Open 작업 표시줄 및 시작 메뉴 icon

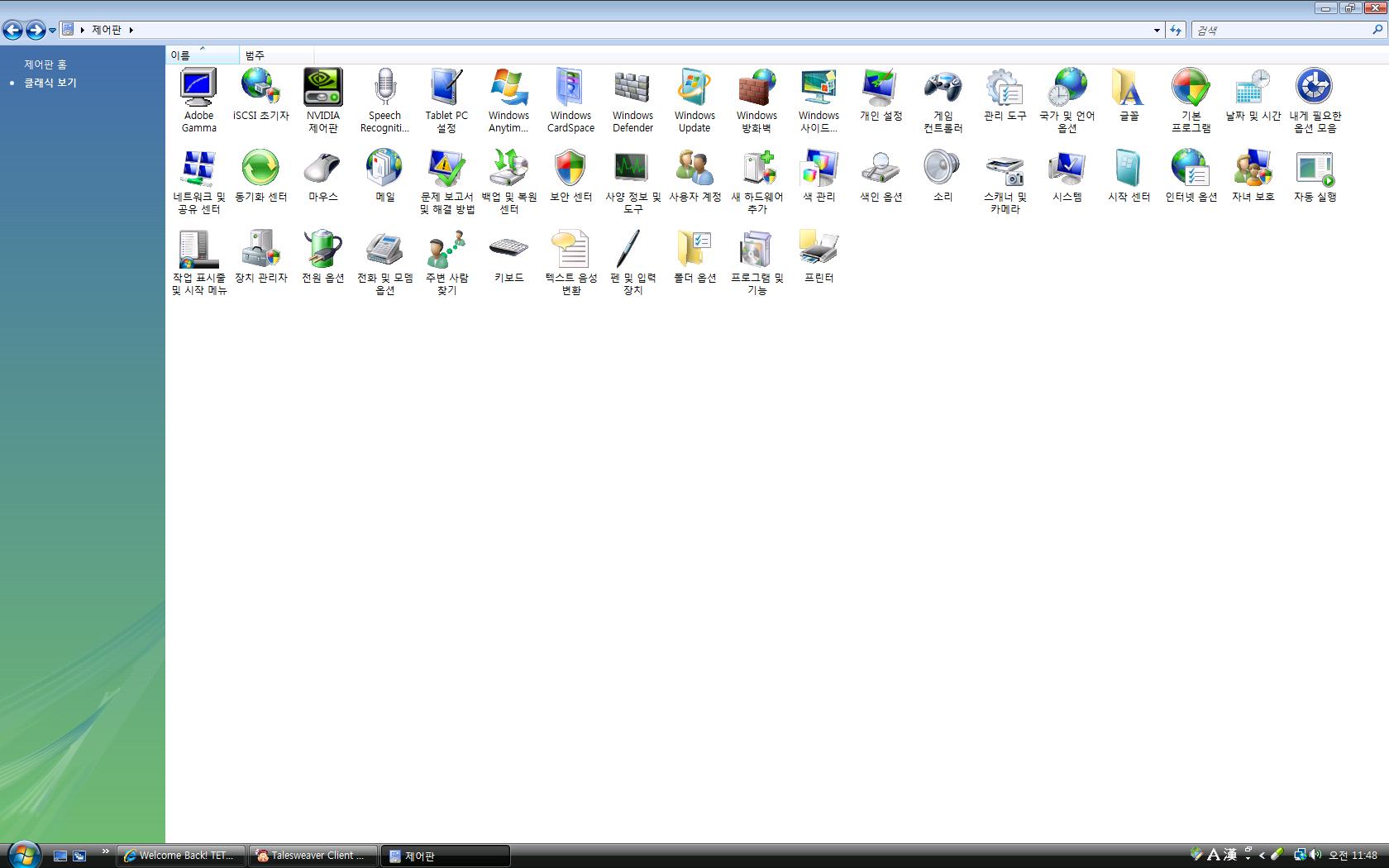[x=198, y=250]
